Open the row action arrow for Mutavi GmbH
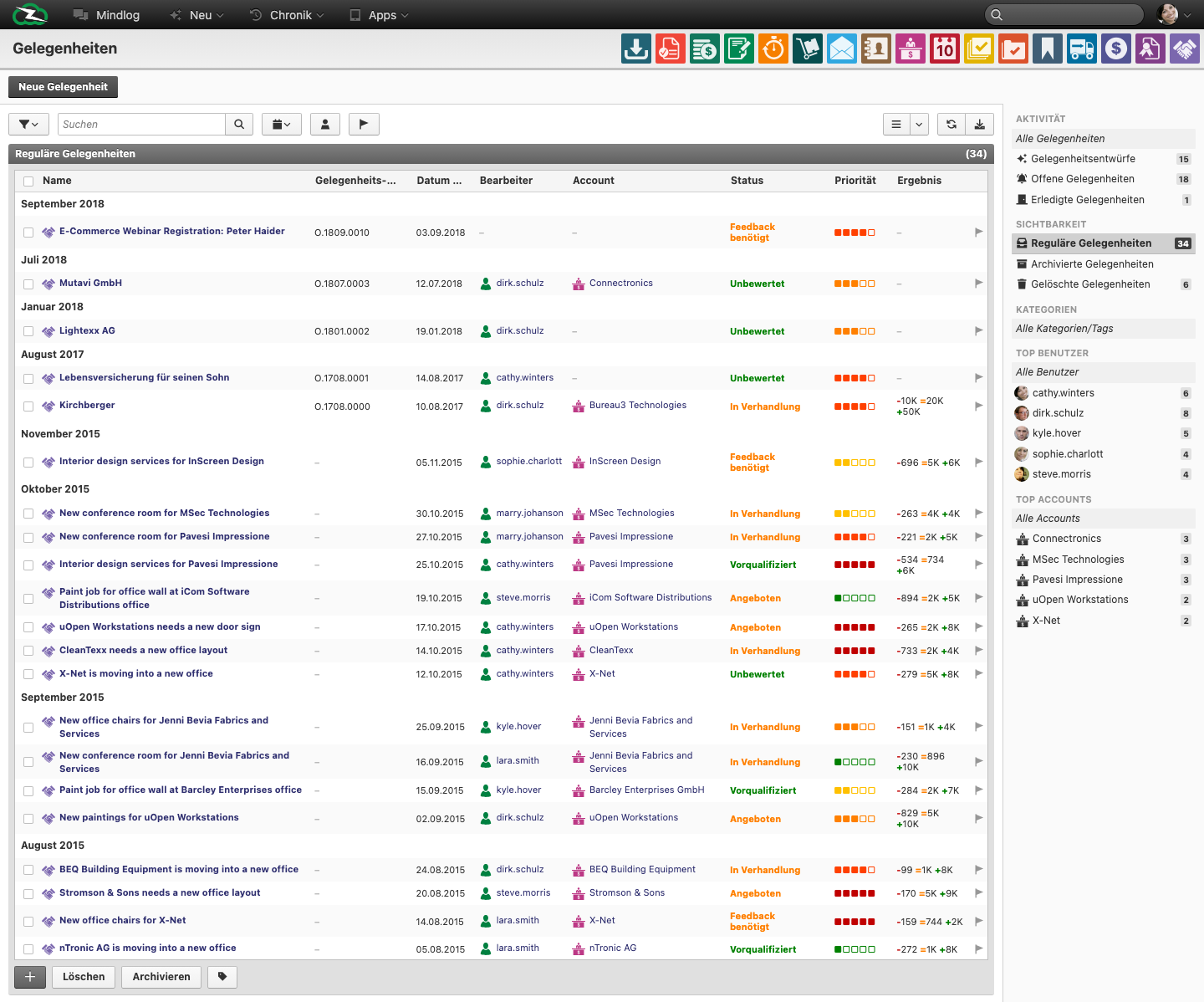This screenshot has width=1204, height=1002. 978,284
